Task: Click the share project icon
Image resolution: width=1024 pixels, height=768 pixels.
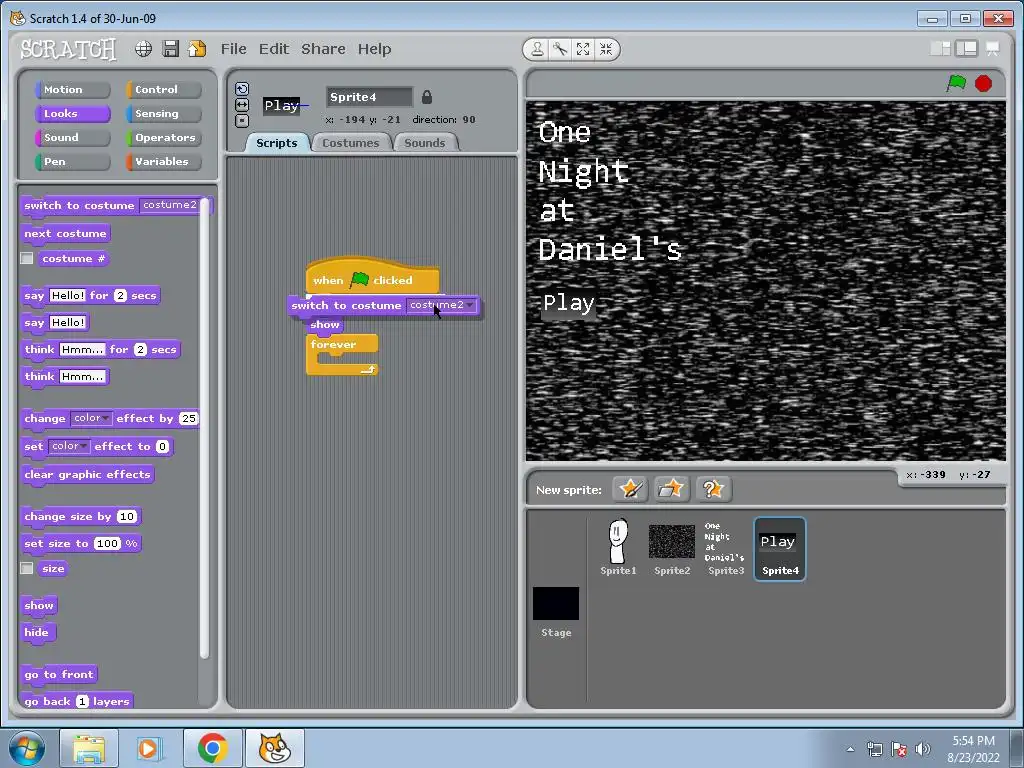Action: [x=197, y=49]
